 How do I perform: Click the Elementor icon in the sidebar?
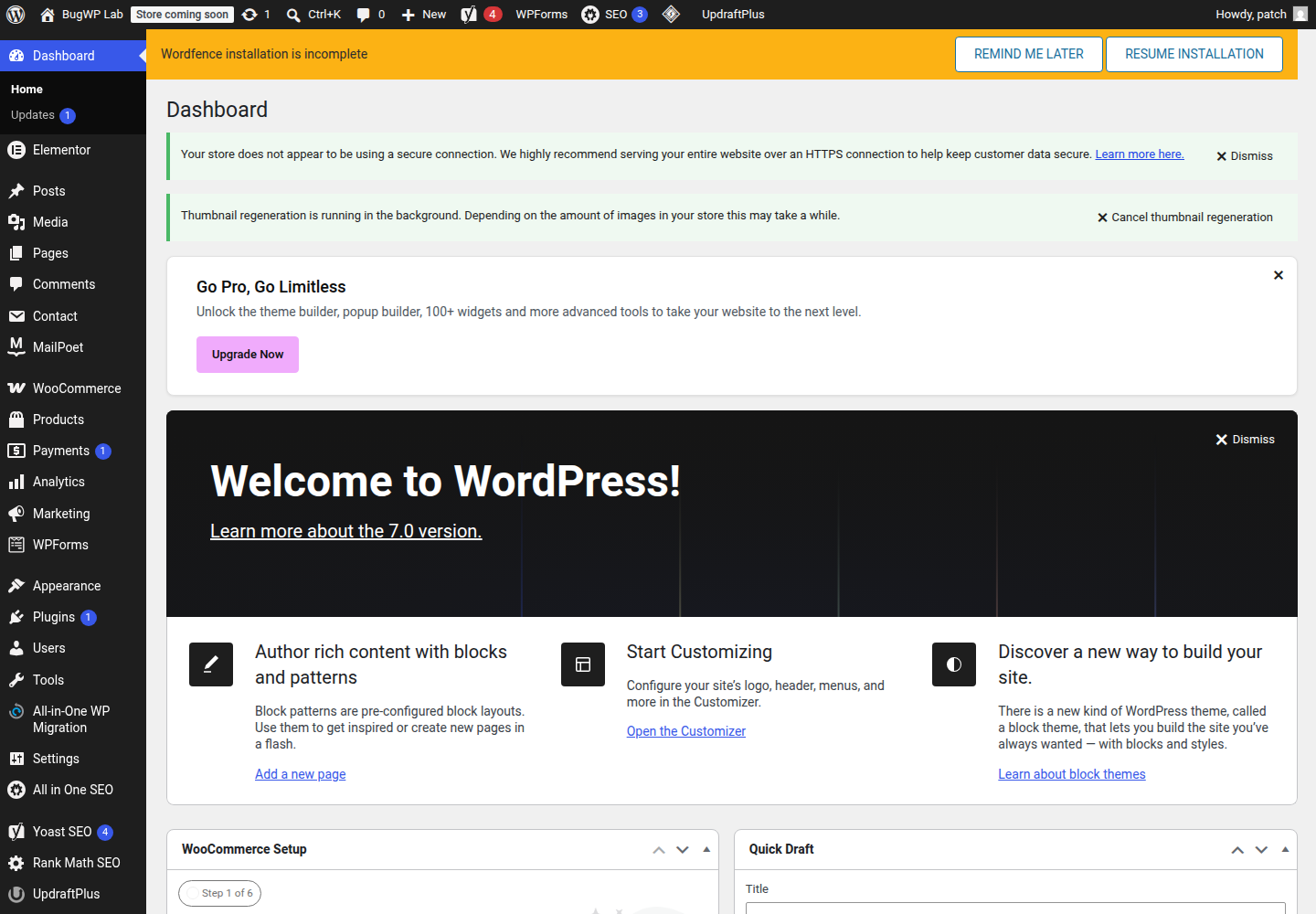(x=16, y=150)
